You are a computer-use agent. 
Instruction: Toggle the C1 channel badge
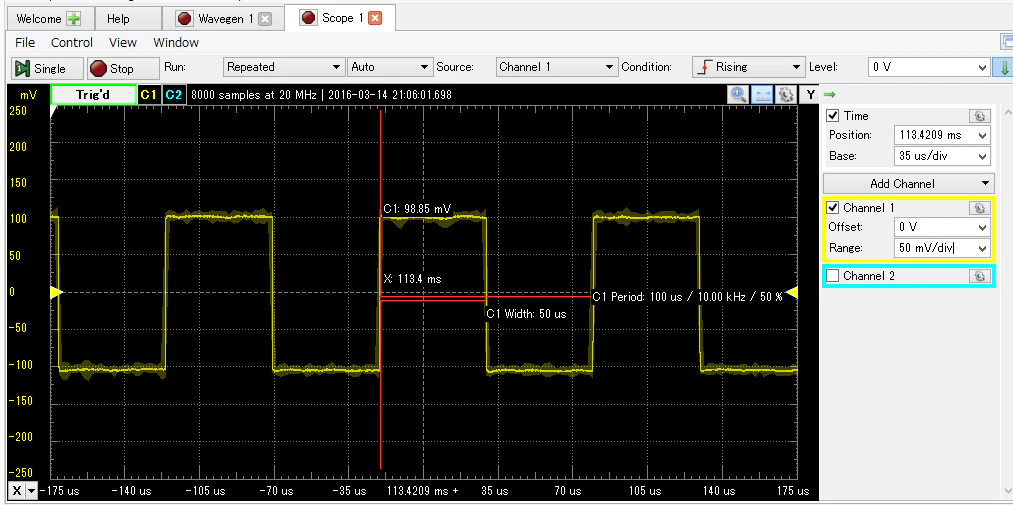point(149,94)
